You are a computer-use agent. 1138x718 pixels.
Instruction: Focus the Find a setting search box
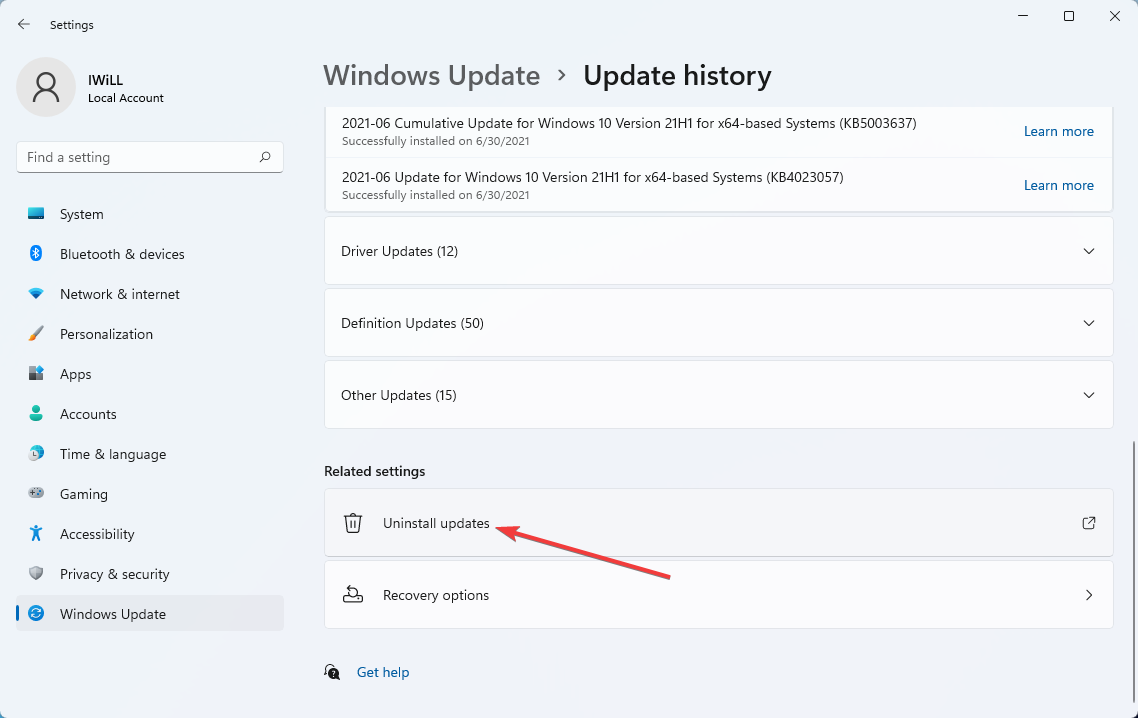click(x=138, y=157)
